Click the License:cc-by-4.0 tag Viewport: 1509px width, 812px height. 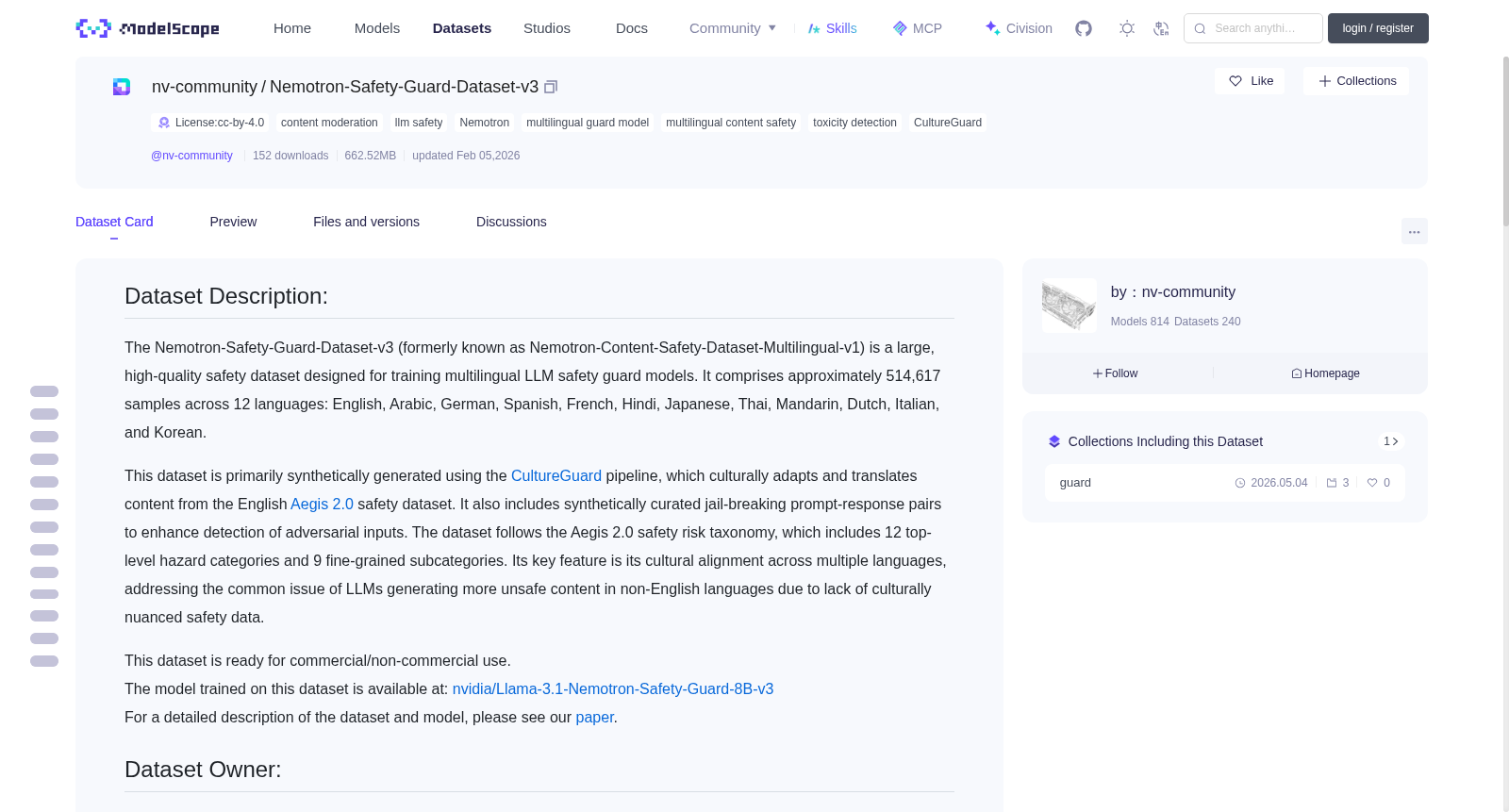210,123
